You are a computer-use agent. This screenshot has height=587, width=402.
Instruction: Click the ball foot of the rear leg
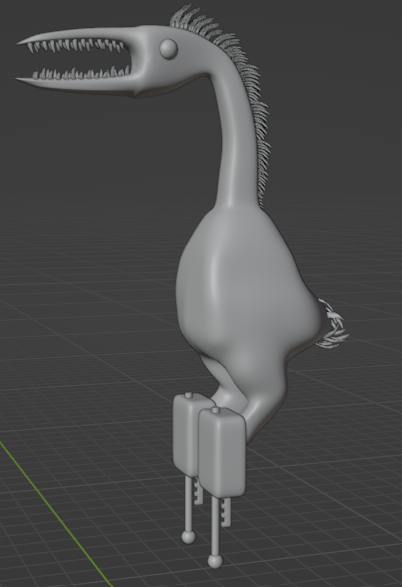[188, 537]
